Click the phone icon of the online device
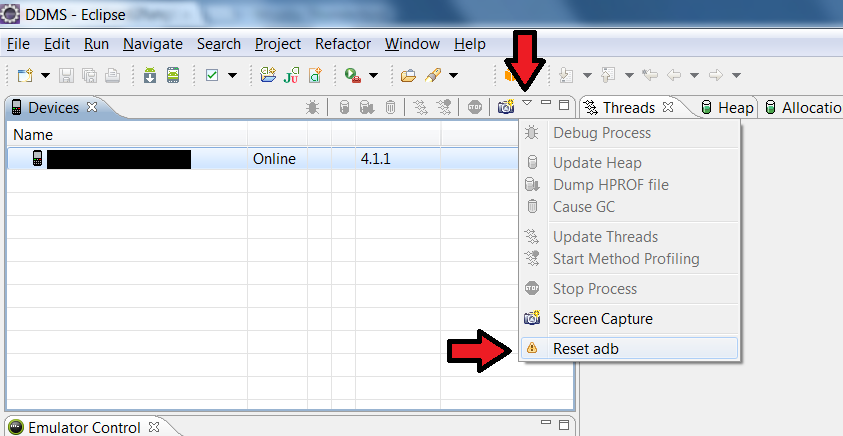843x436 pixels. [37, 158]
